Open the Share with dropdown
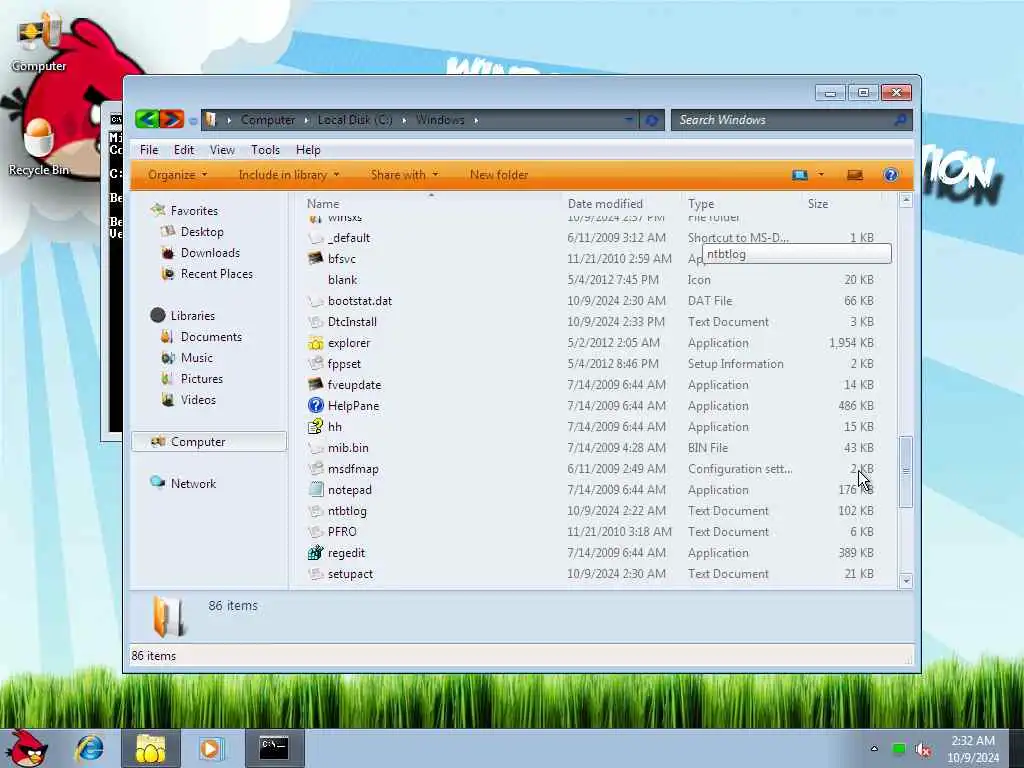This screenshot has width=1024, height=768. 404,175
